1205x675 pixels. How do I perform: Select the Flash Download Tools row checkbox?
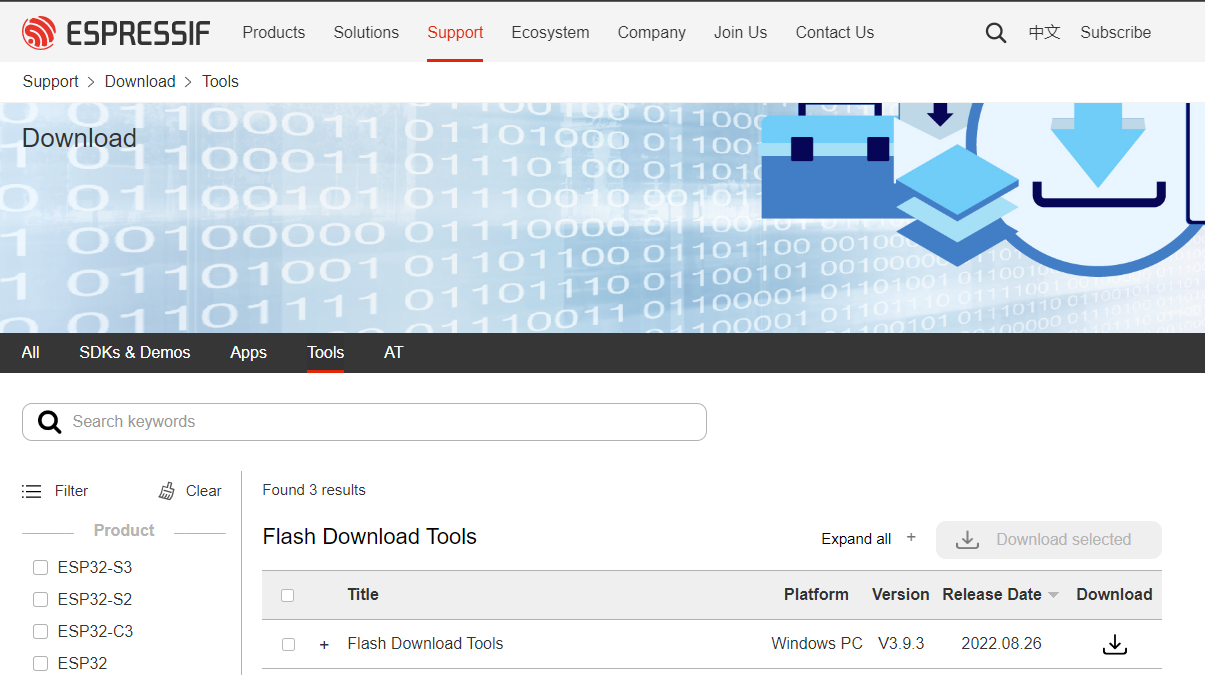point(288,644)
